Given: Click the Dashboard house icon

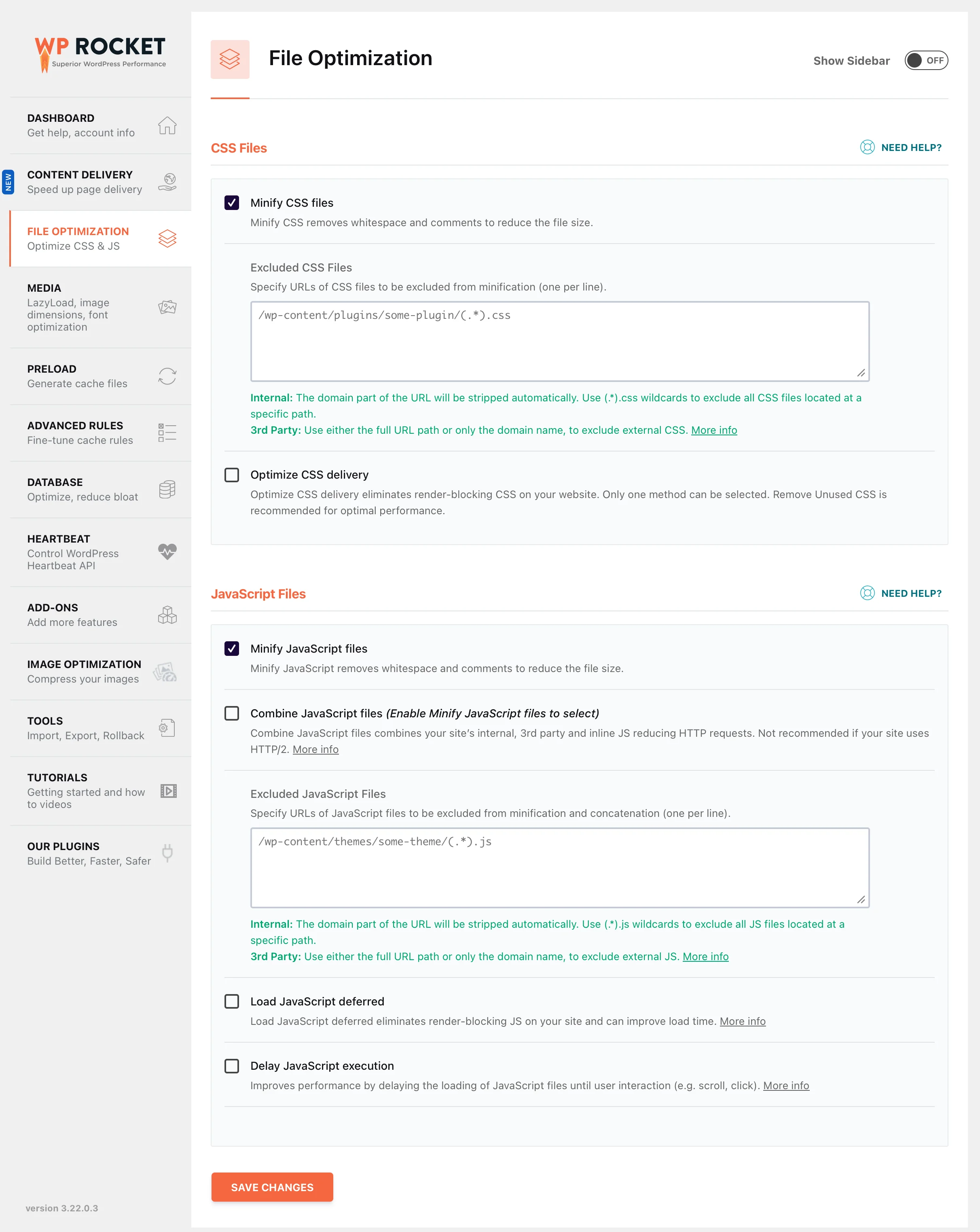Looking at the screenshot, I should click(x=167, y=125).
